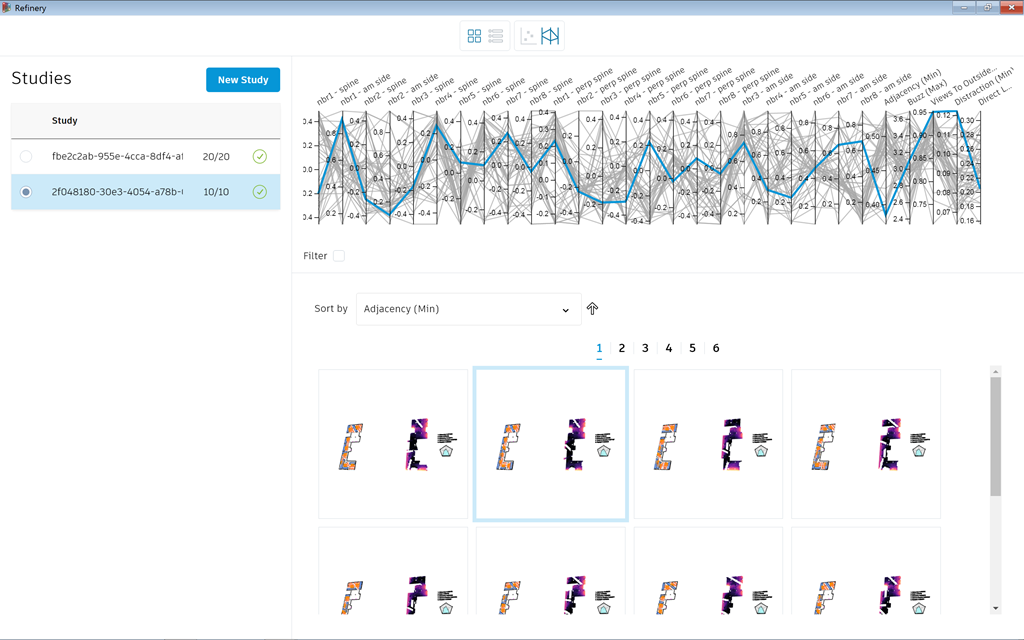Open the Sort by Adjacency (Min) dropdown
The image size is (1024, 640).
[x=468, y=309]
